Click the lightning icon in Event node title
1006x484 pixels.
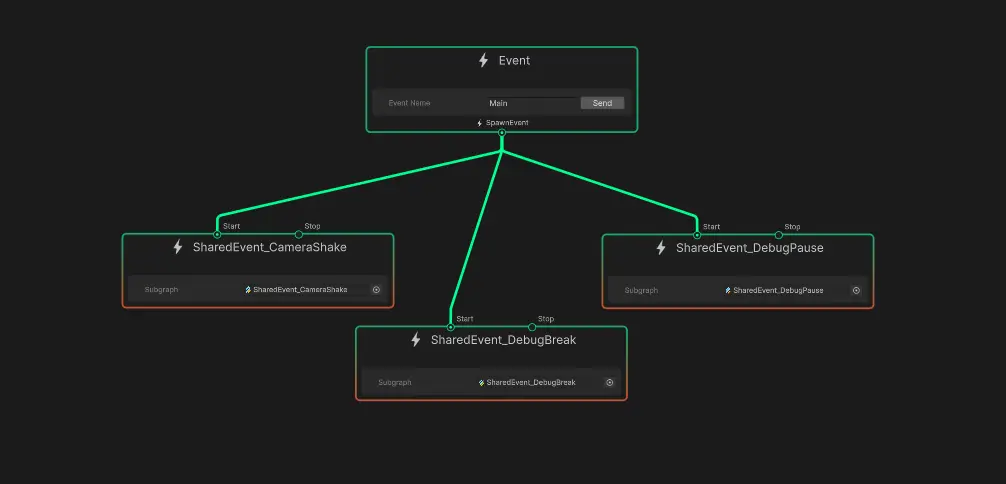pos(484,61)
